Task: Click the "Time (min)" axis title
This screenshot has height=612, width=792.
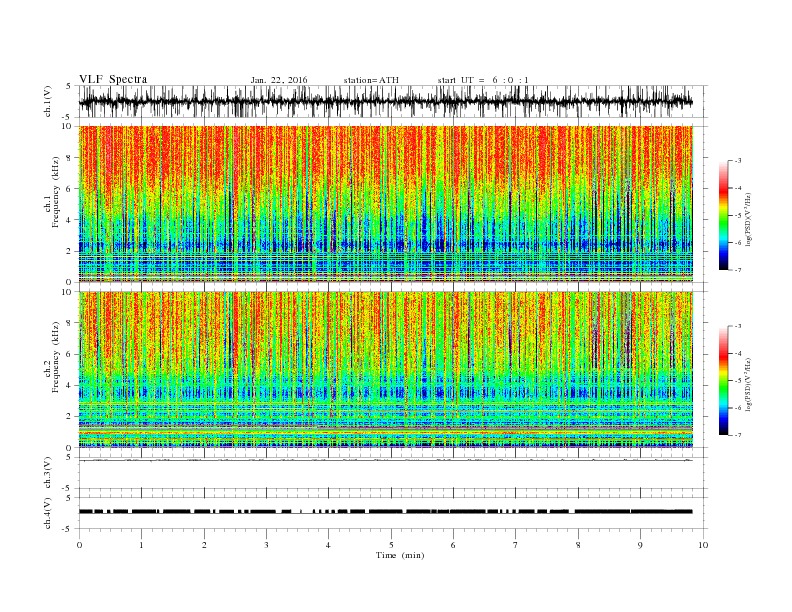Action: point(400,555)
